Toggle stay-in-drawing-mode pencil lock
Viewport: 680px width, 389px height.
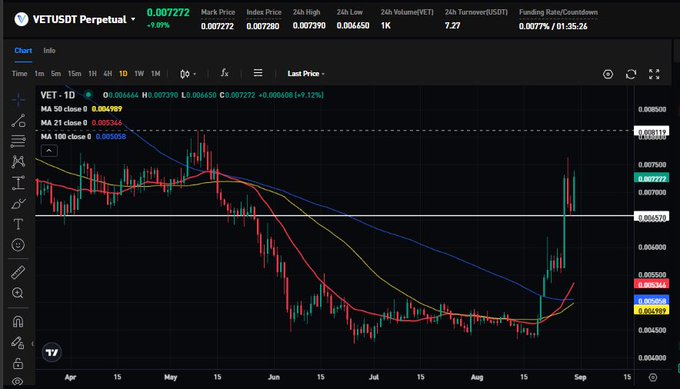pyautogui.click(x=18, y=343)
